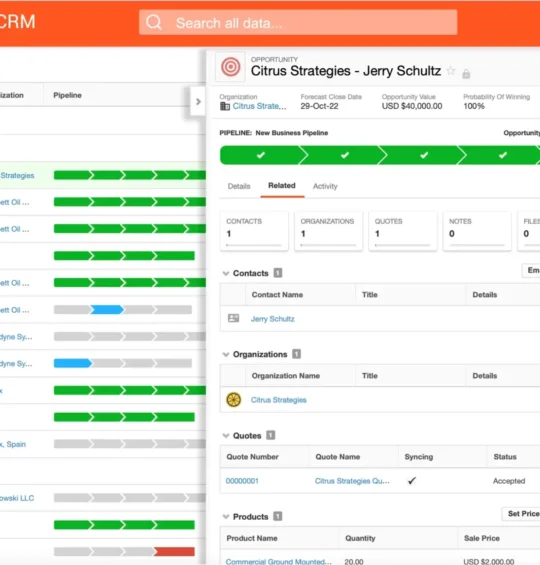
Task: Open the Spain organization link in list
Action: (13, 444)
